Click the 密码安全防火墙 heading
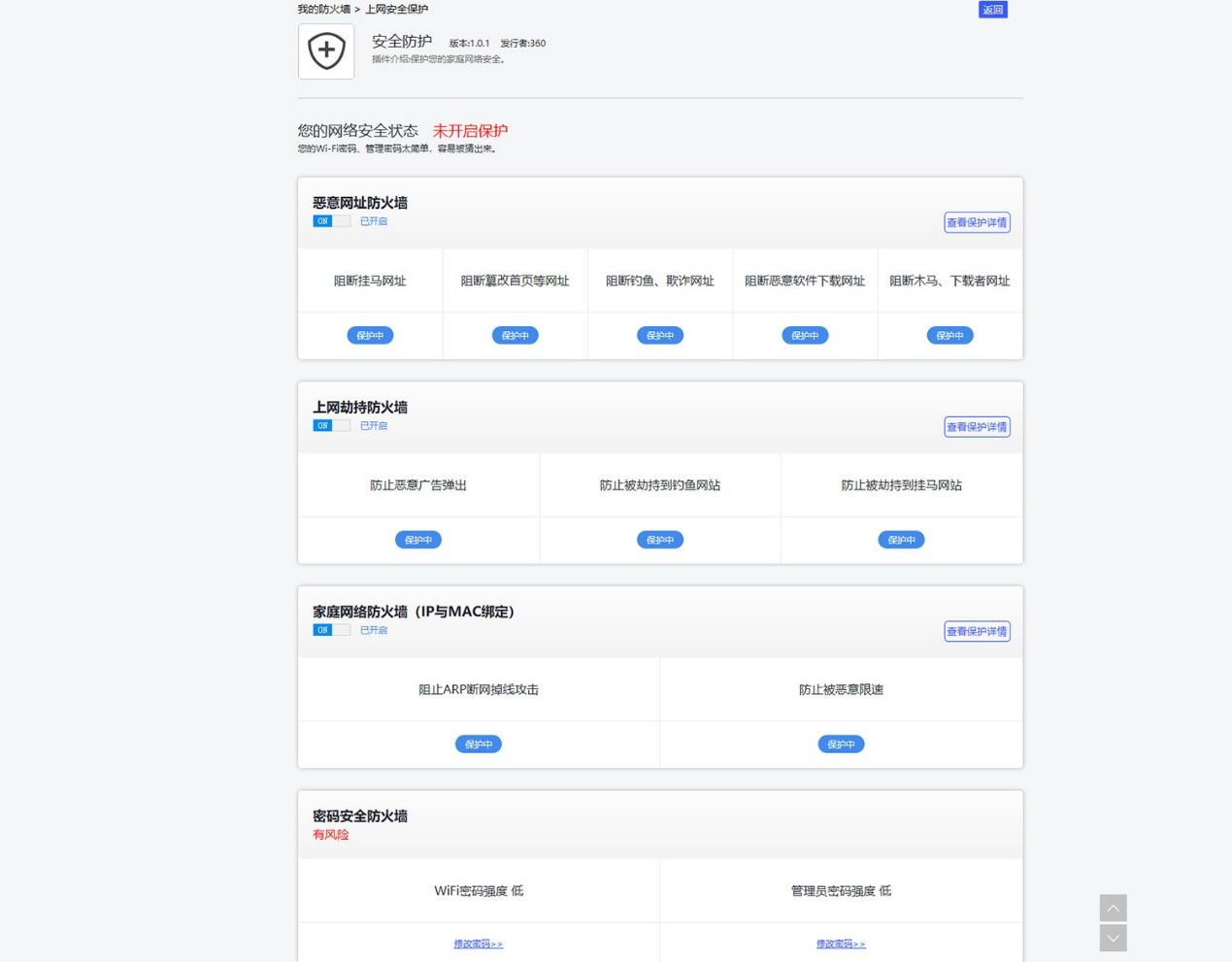Viewport: 1232px width, 962px height. pos(360,816)
